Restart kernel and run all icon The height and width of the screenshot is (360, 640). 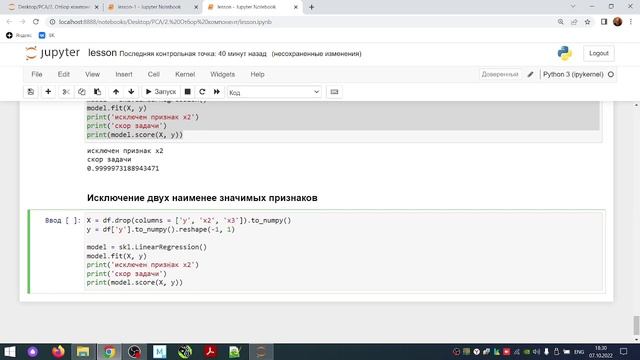[217, 92]
